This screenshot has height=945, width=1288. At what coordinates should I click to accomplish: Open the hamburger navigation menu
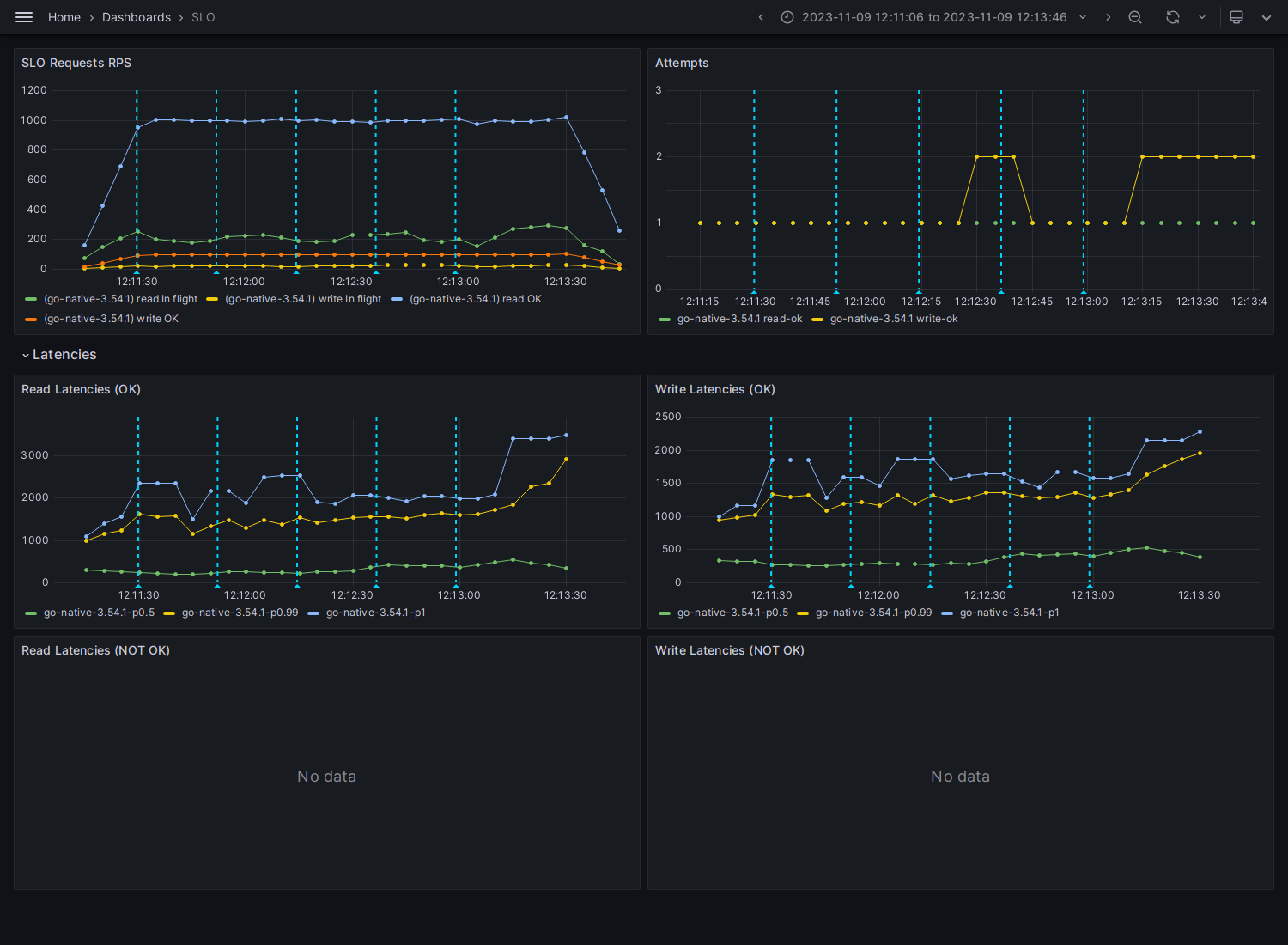coord(24,17)
